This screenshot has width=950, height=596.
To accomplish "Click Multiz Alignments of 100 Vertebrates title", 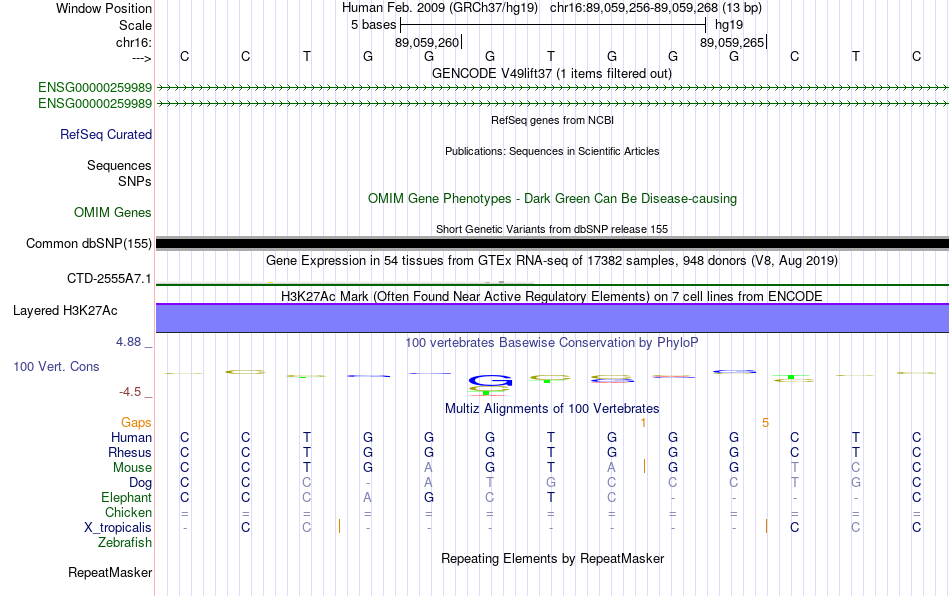I will pos(552,408).
